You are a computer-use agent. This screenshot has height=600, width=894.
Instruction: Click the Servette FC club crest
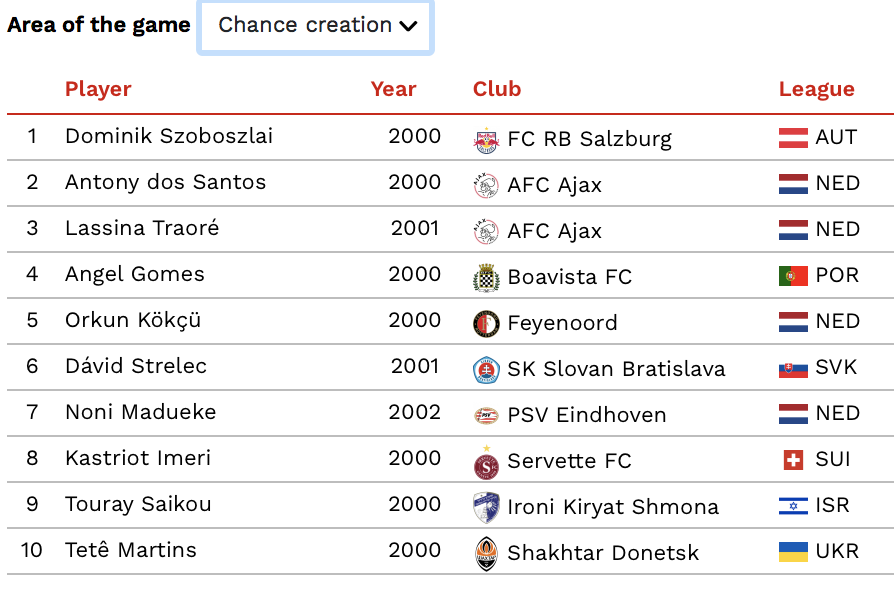486,463
